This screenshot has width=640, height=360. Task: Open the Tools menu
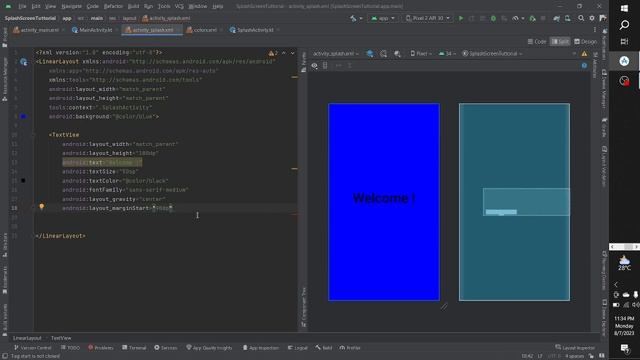(x=164, y=6)
